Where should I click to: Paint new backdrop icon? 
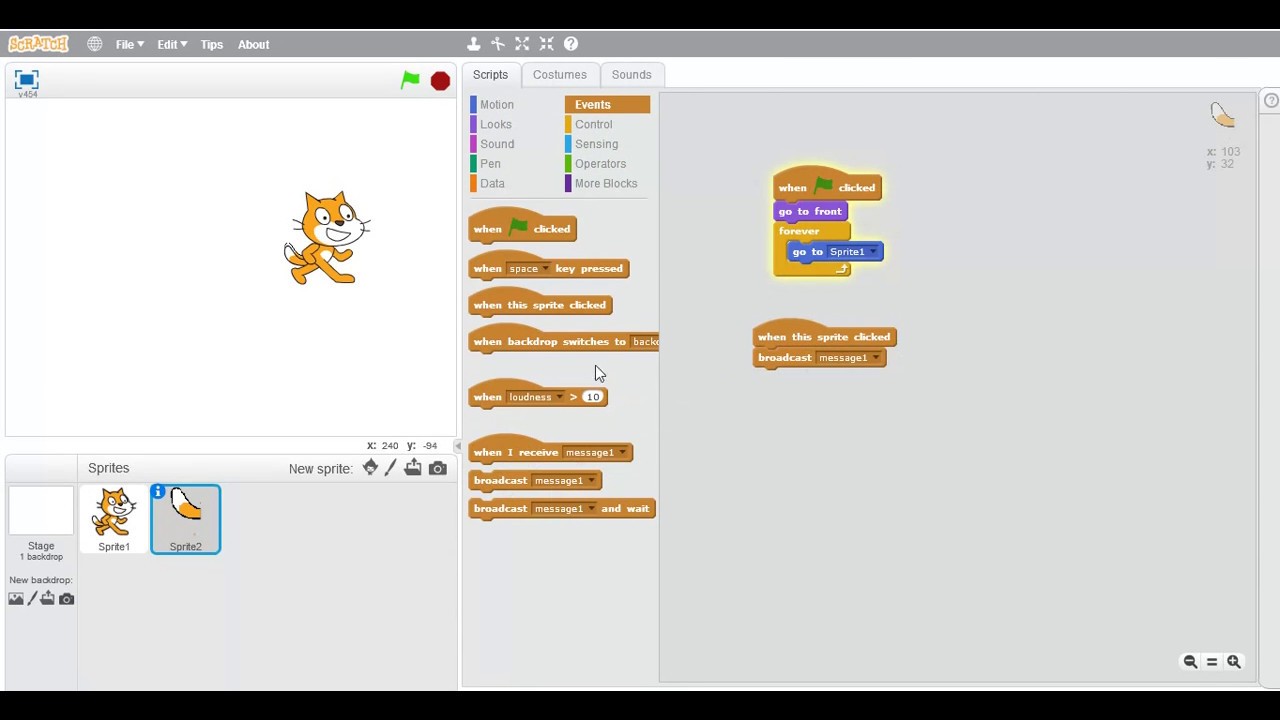pyautogui.click(x=32, y=598)
